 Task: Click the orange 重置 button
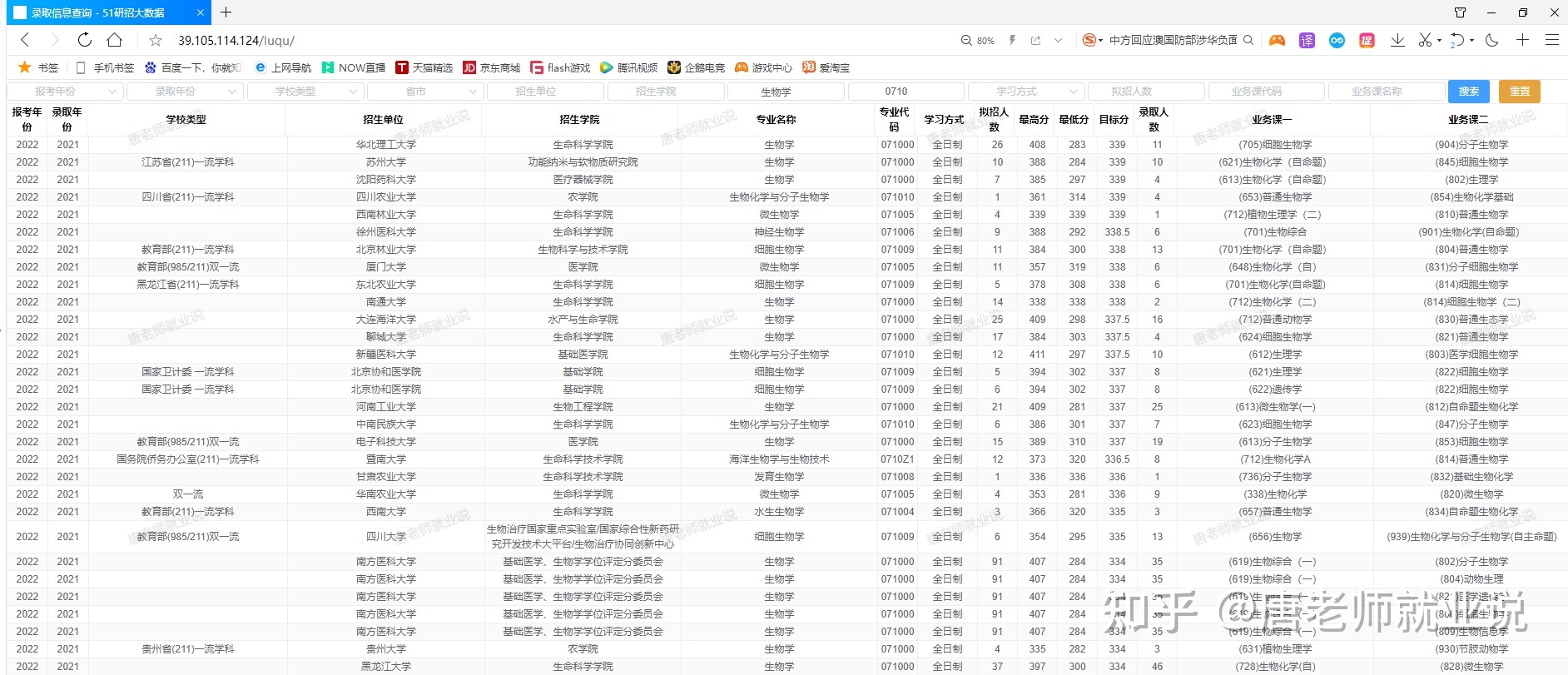(1519, 92)
